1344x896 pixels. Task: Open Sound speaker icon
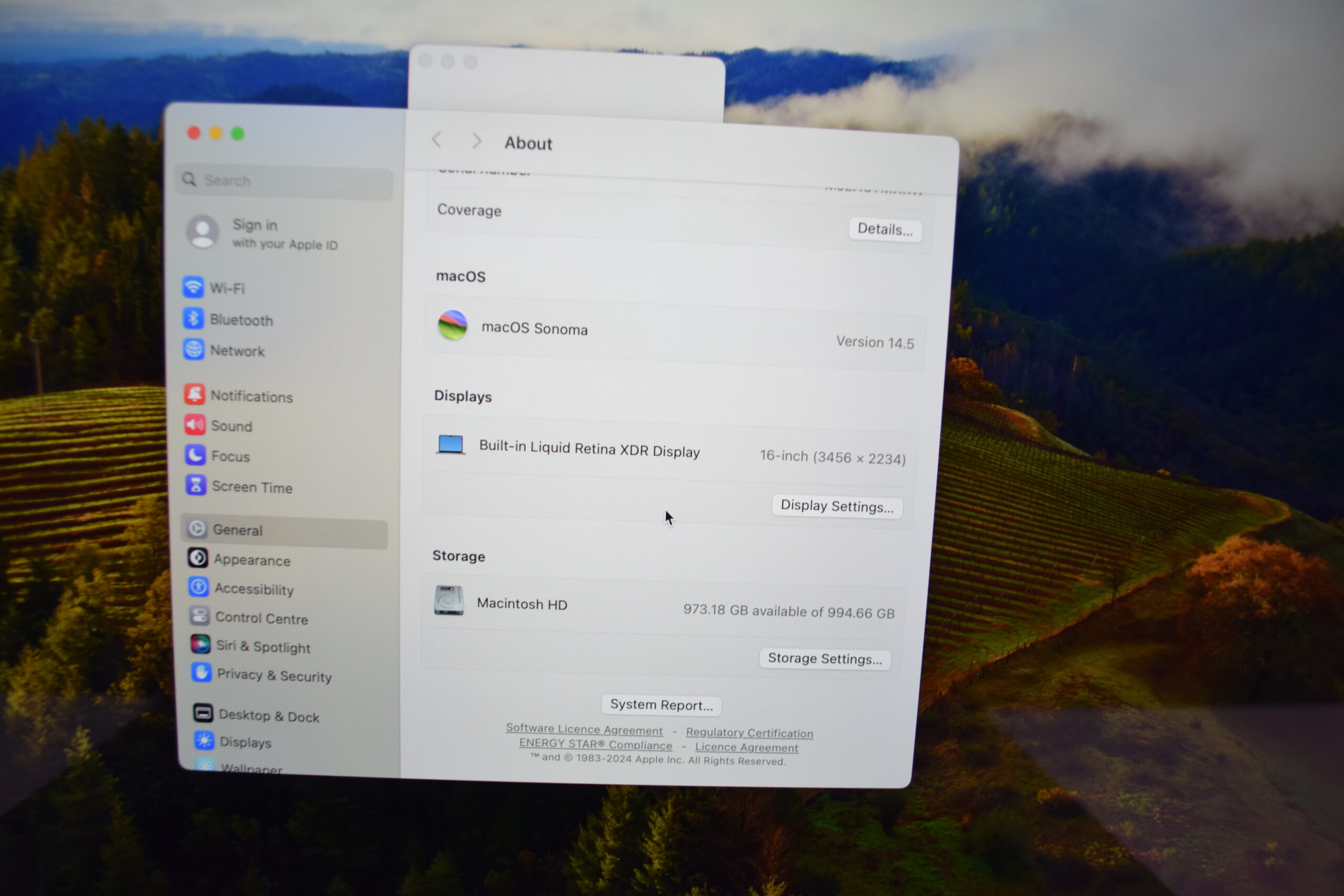(195, 425)
